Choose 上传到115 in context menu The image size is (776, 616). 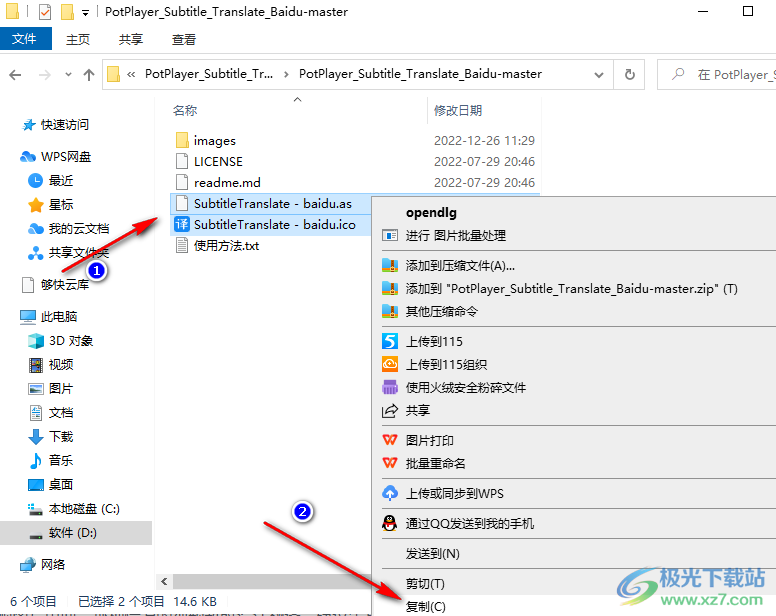434,341
